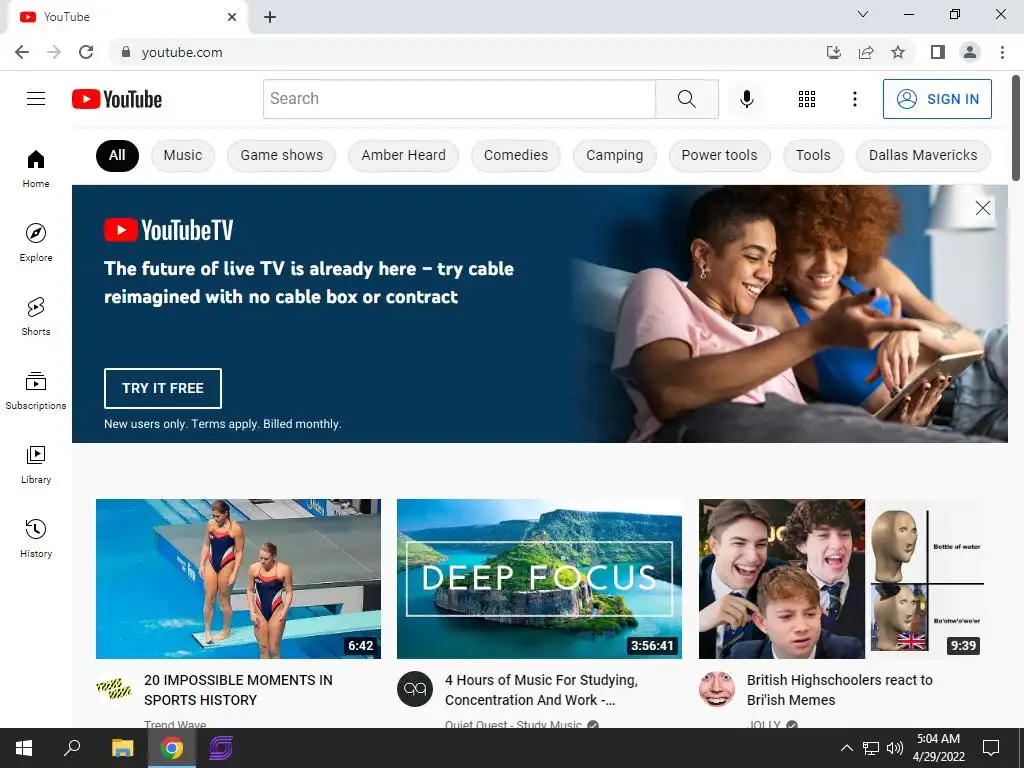Select the Comedies chip

(x=516, y=155)
